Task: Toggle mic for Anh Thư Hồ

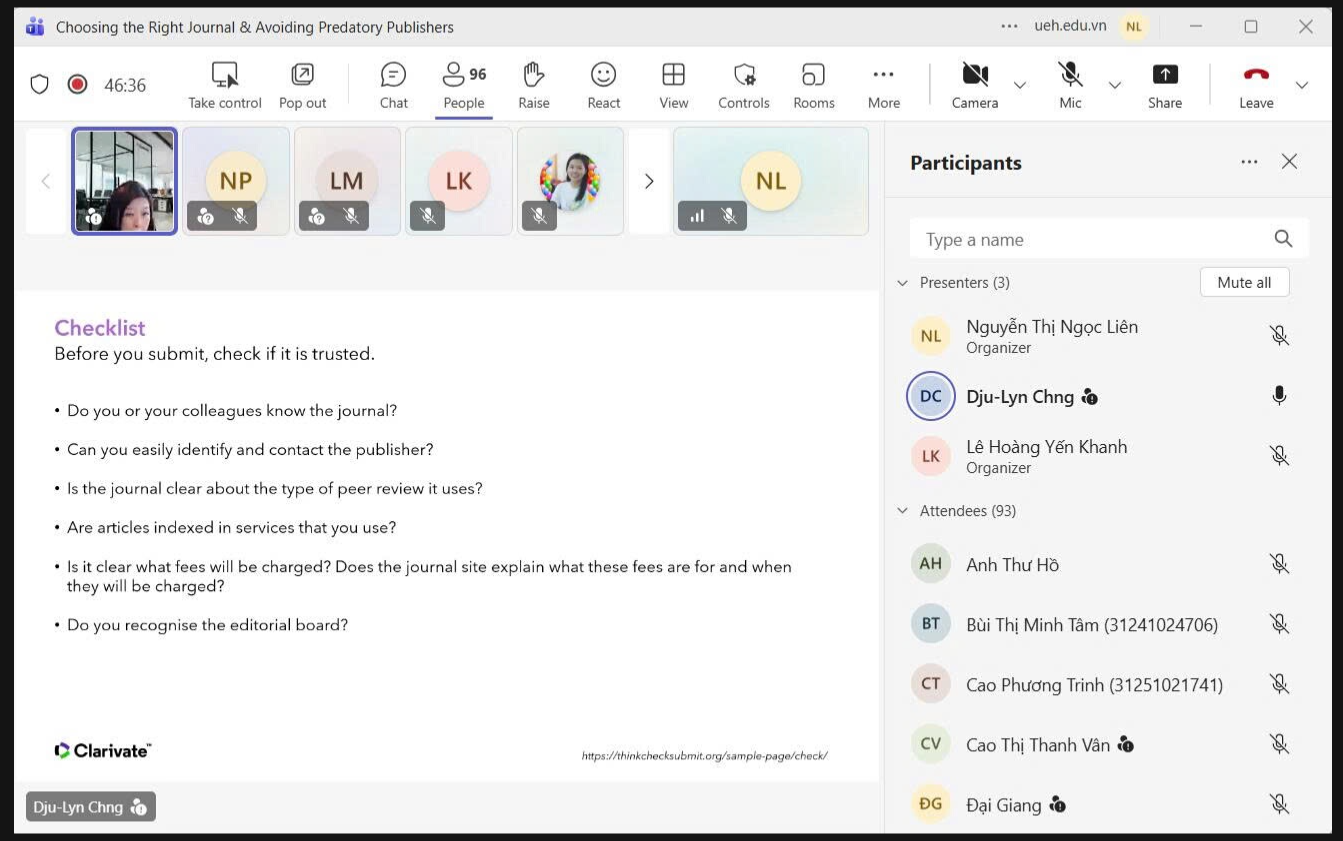Action: pos(1279,564)
